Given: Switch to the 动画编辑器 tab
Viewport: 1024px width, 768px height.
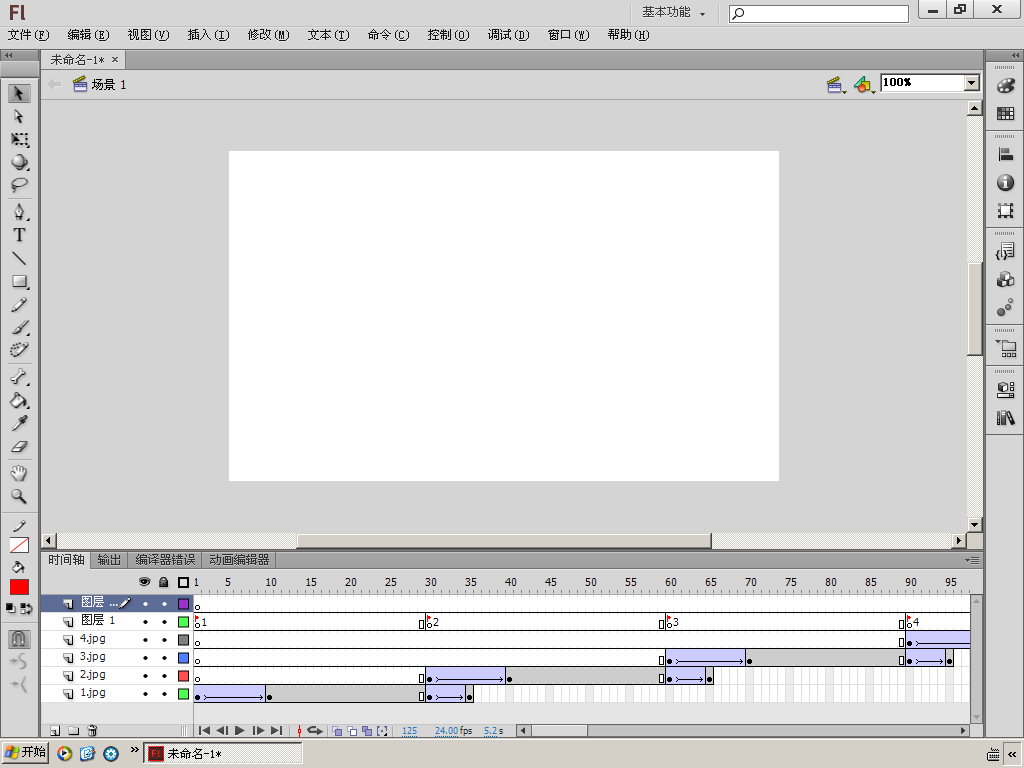Looking at the screenshot, I should pos(239,560).
